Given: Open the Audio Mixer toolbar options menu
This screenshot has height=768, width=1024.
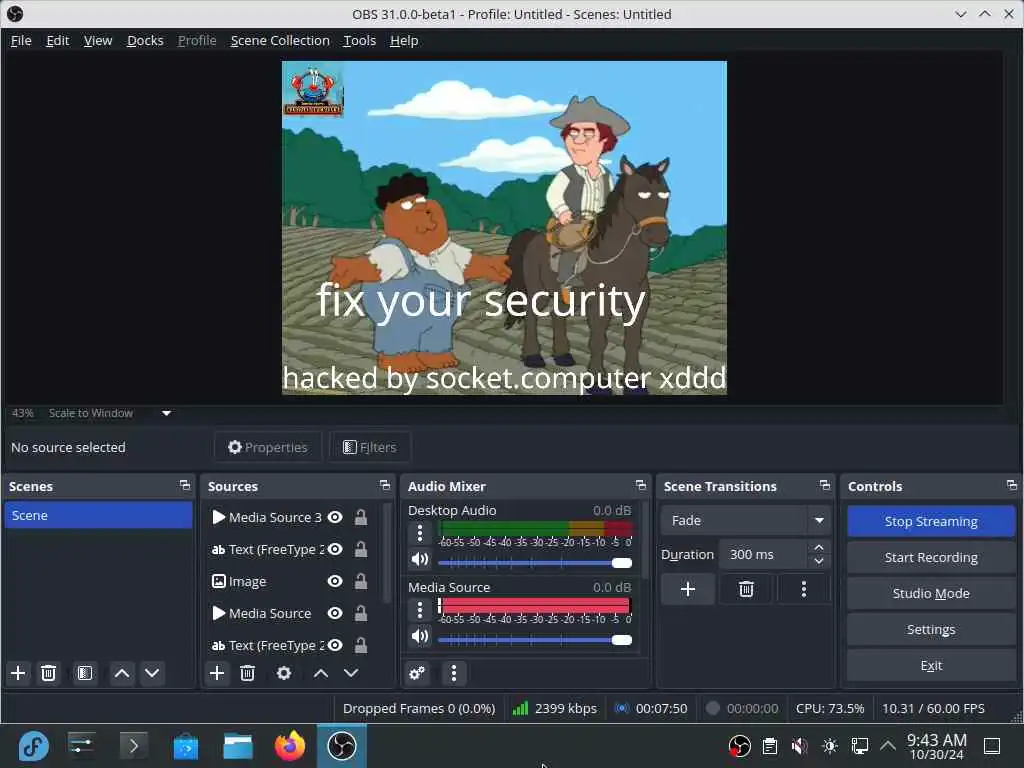Looking at the screenshot, I should pos(454,673).
